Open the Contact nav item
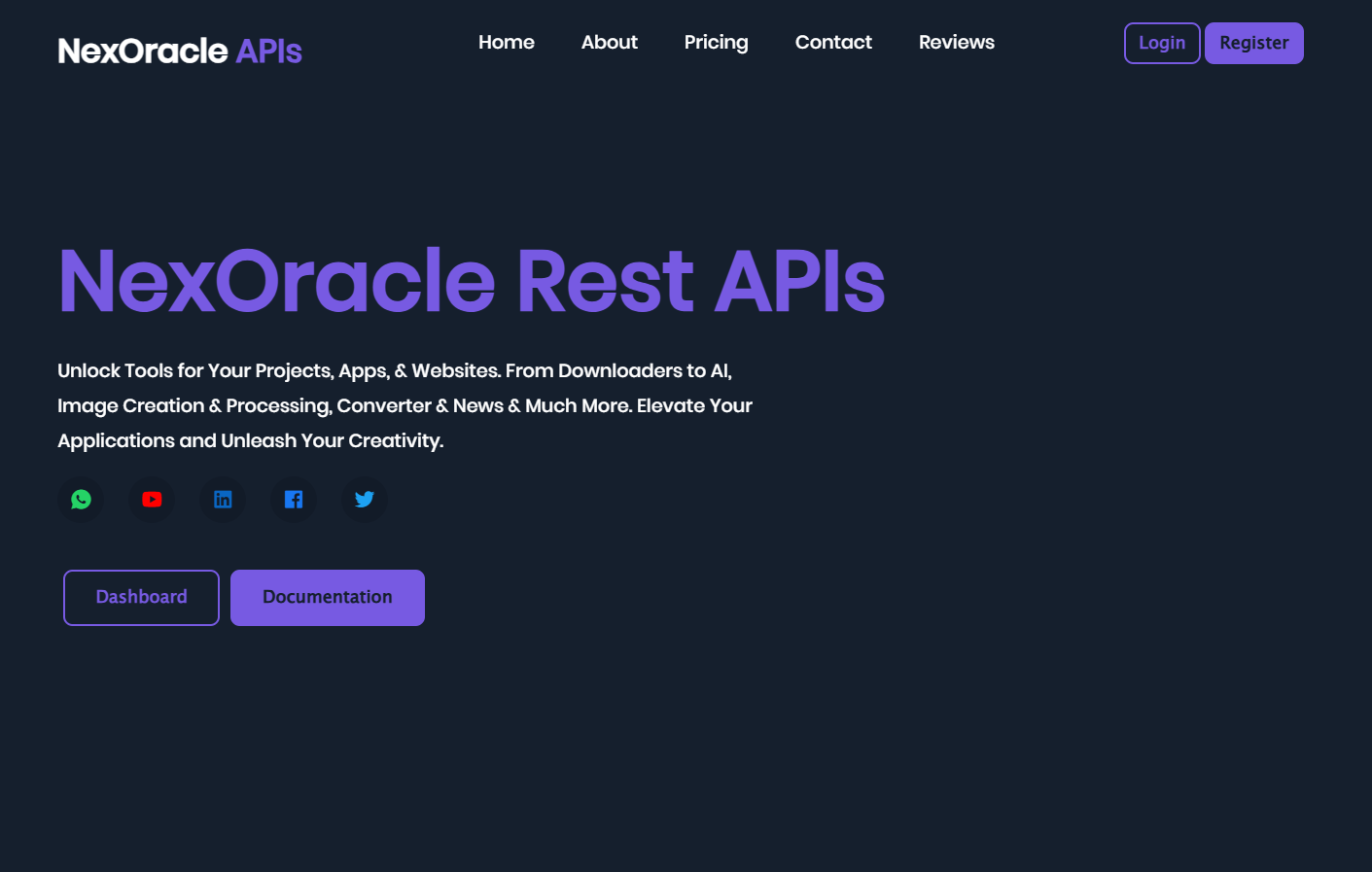 pyautogui.click(x=833, y=42)
